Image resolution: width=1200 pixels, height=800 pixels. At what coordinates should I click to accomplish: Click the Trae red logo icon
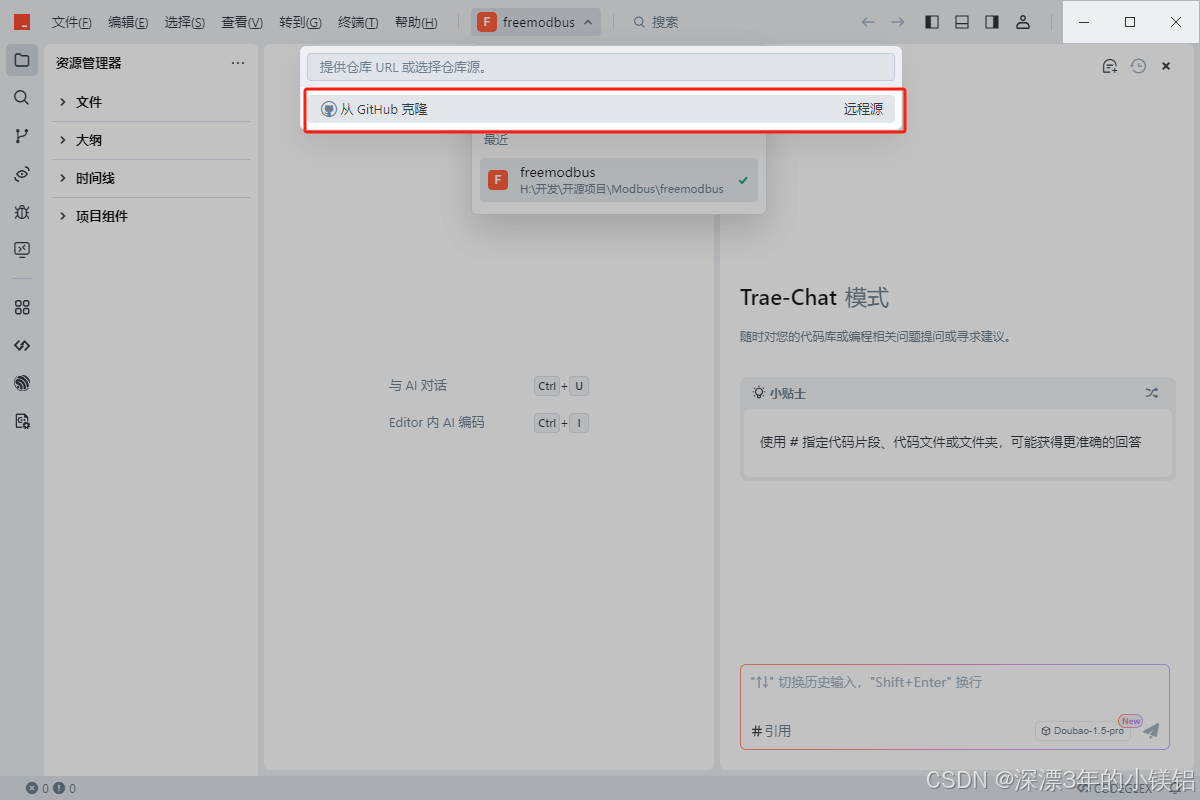[x=22, y=22]
